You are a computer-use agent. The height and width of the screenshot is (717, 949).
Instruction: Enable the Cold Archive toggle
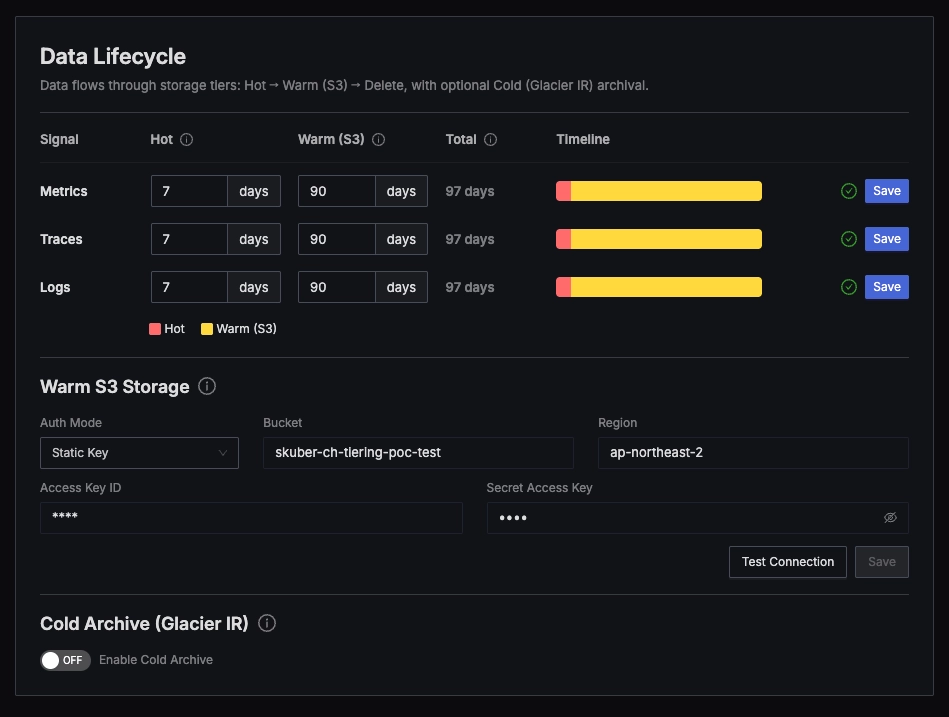pyautogui.click(x=65, y=660)
